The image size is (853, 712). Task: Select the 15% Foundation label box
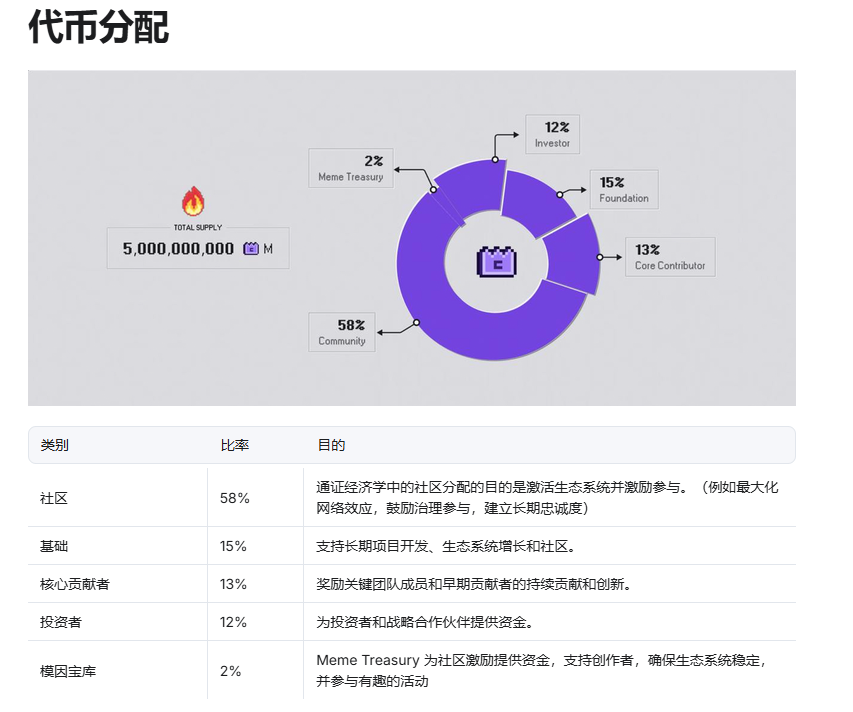623,189
